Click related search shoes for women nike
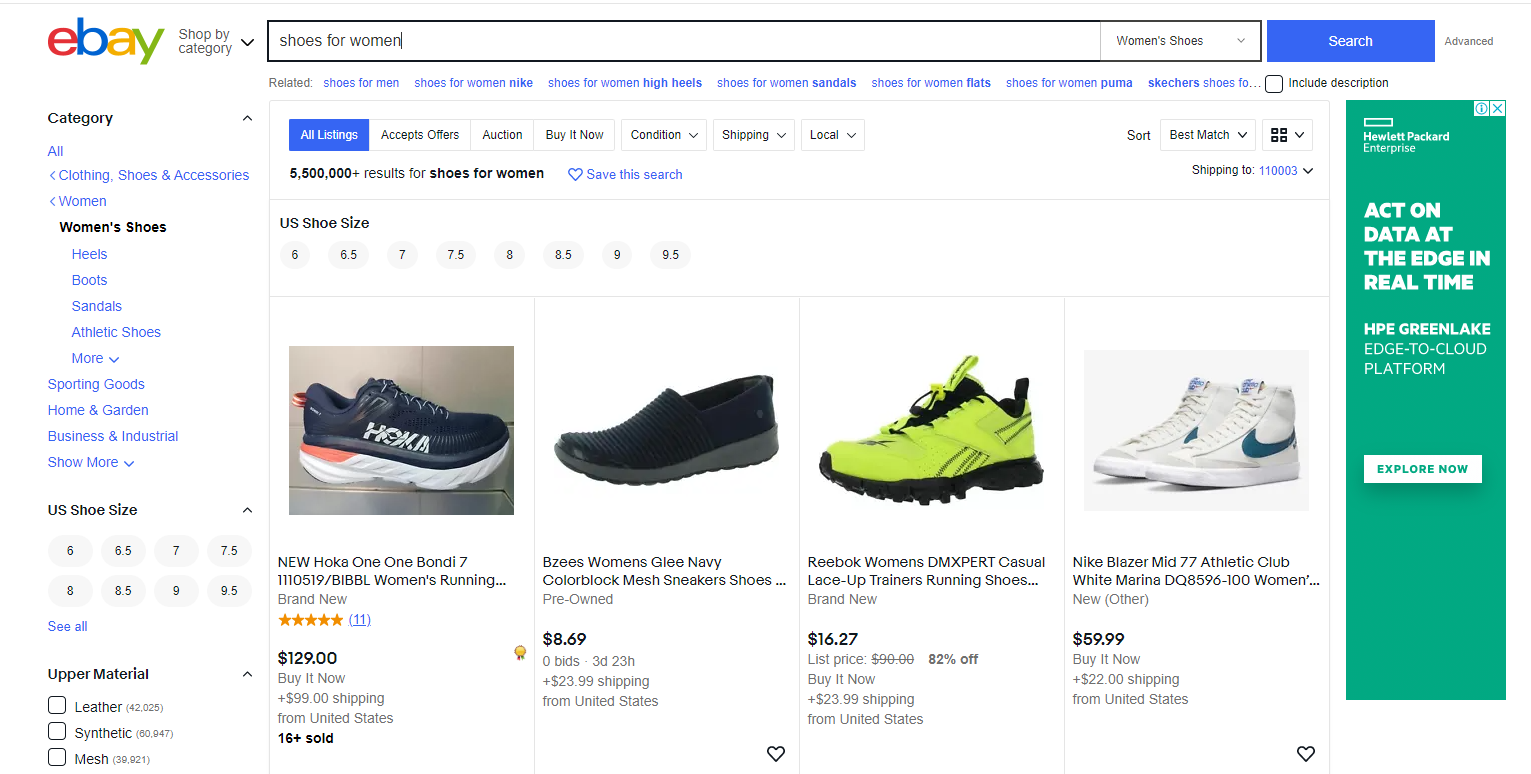The width and height of the screenshot is (1531, 774). point(473,83)
